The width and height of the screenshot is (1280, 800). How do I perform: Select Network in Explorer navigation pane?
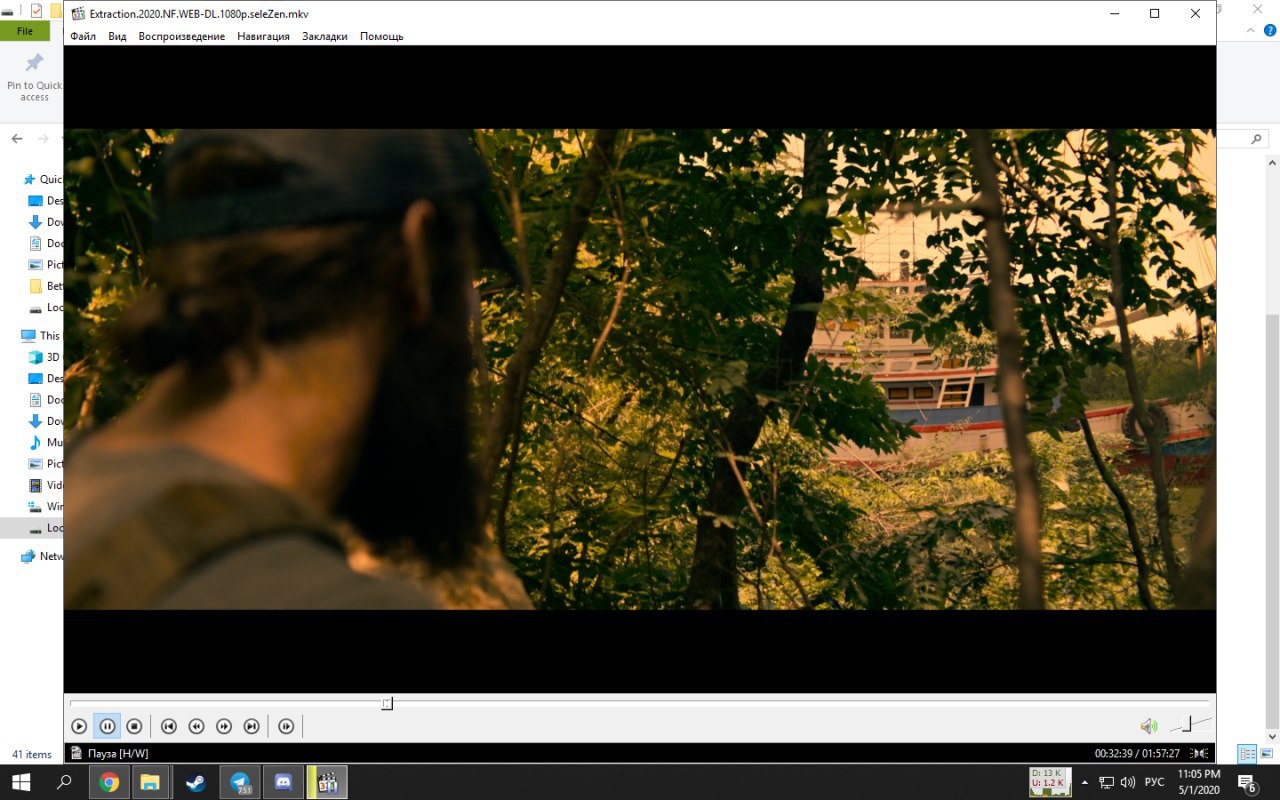[41, 556]
